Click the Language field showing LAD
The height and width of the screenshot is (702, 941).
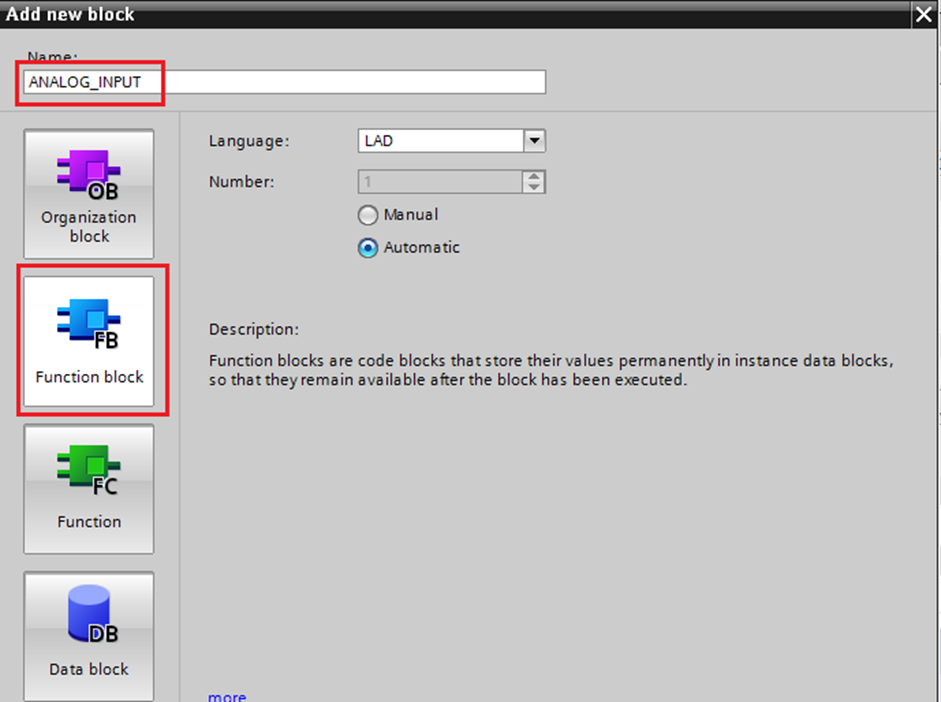point(440,141)
